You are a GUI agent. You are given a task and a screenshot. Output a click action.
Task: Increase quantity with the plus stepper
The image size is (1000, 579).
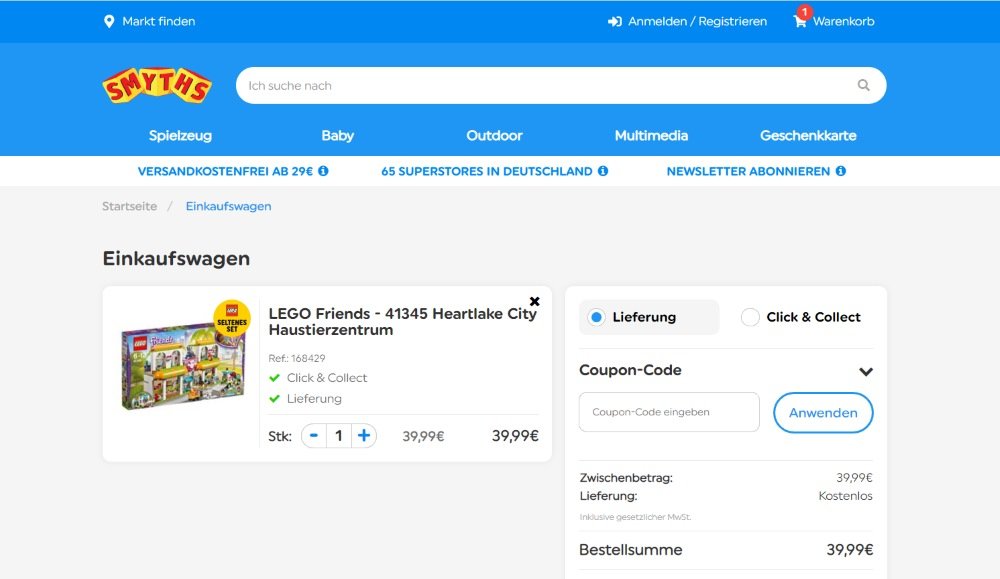coord(362,435)
